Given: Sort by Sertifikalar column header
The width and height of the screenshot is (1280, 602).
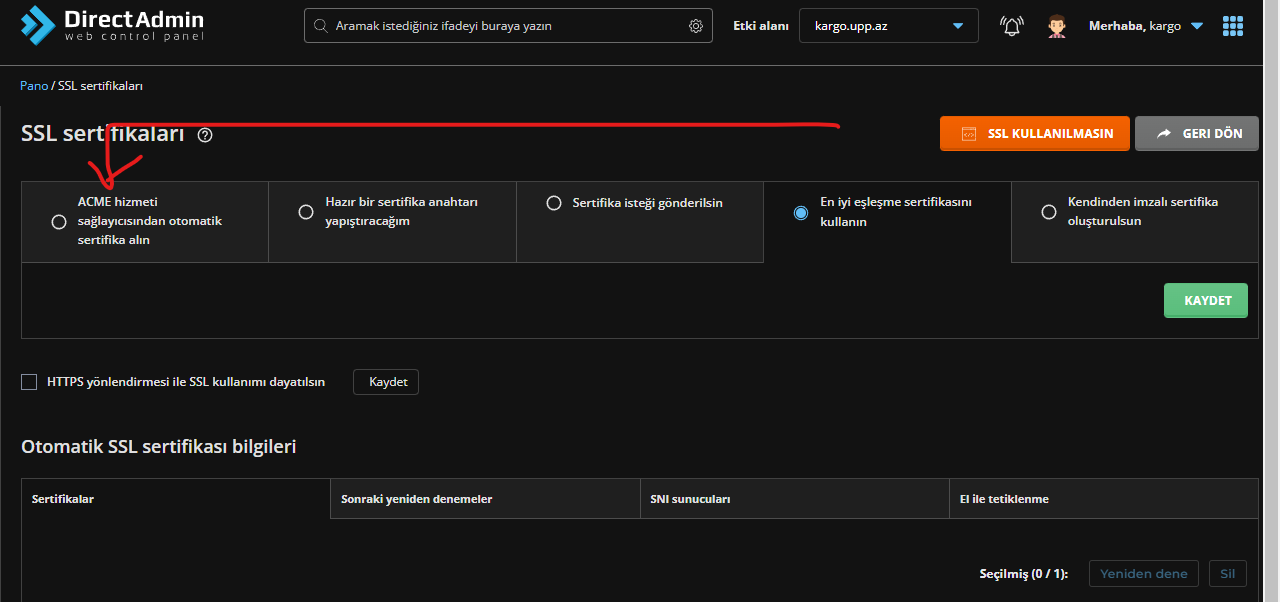Looking at the screenshot, I should pos(63,499).
